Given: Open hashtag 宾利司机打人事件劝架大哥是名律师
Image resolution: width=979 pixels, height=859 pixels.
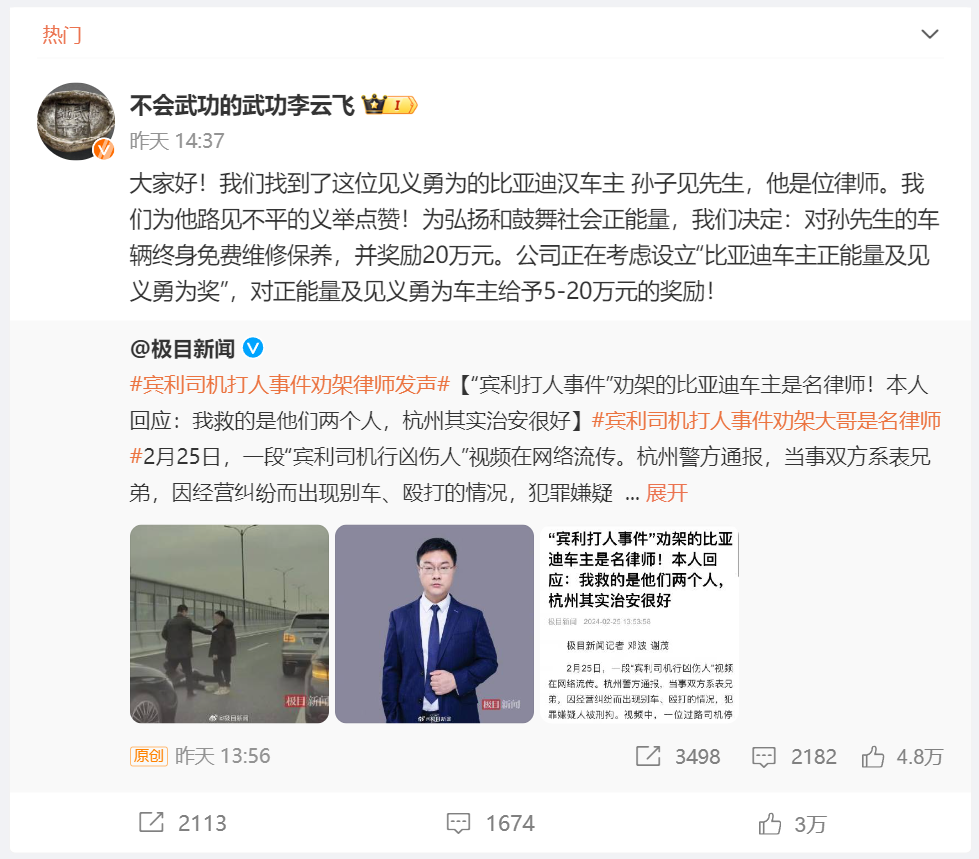Looking at the screenshot, I should click(x=766, y=421).
